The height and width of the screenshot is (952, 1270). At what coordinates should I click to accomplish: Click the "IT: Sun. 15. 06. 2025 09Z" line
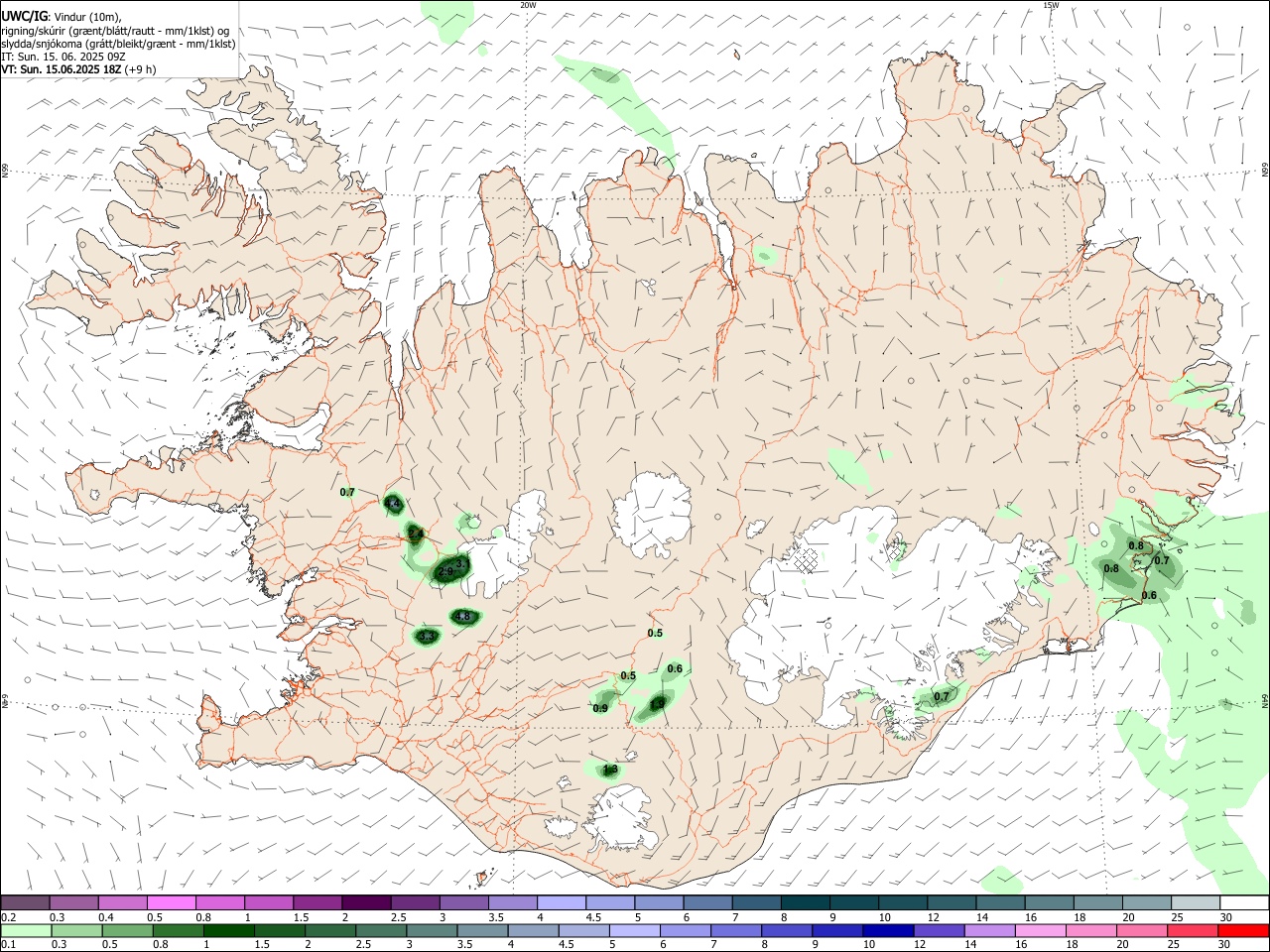tap(63, 57)
